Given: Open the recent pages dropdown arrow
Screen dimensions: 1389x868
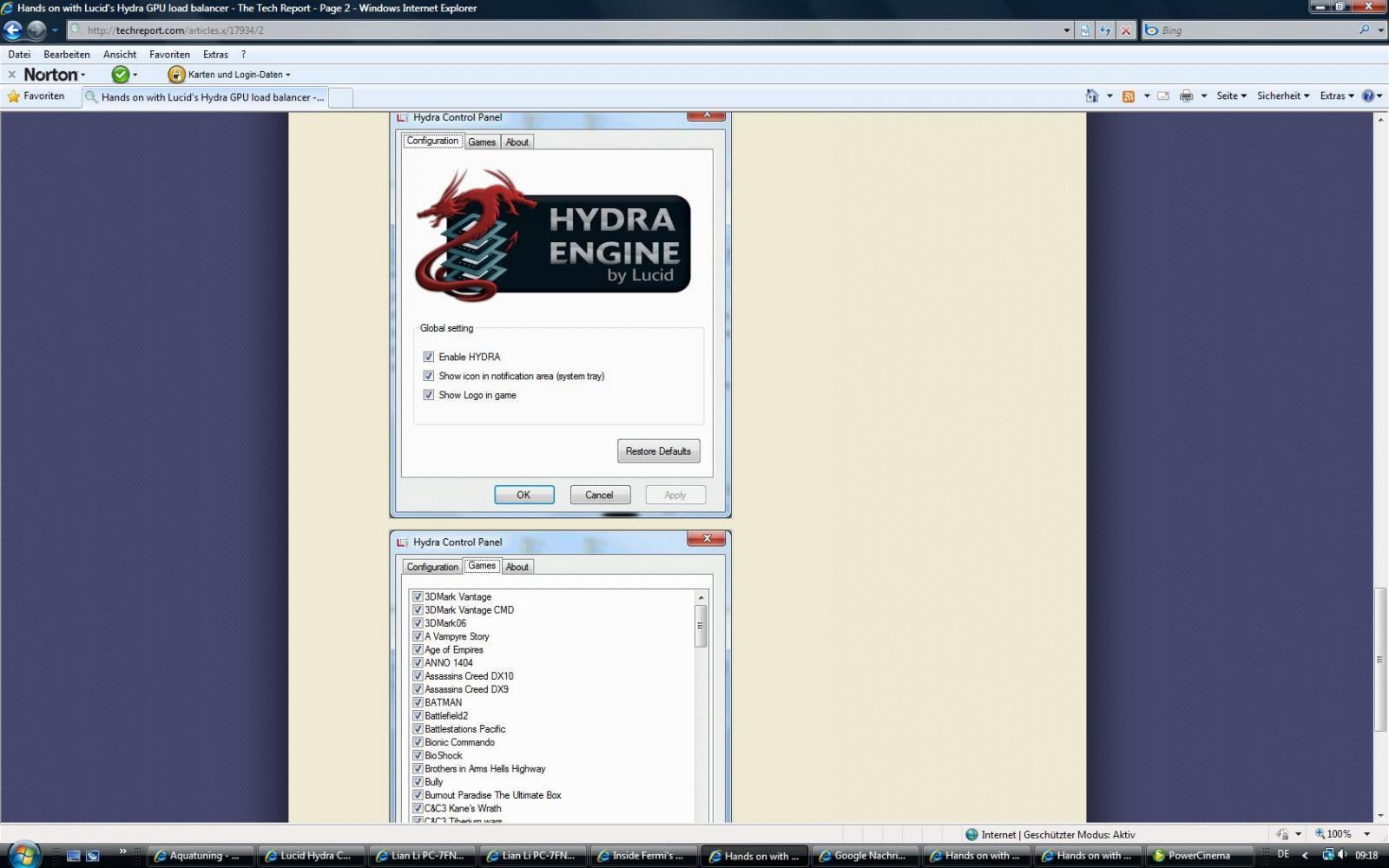Looking at the screenshot, I should point(55,30).
